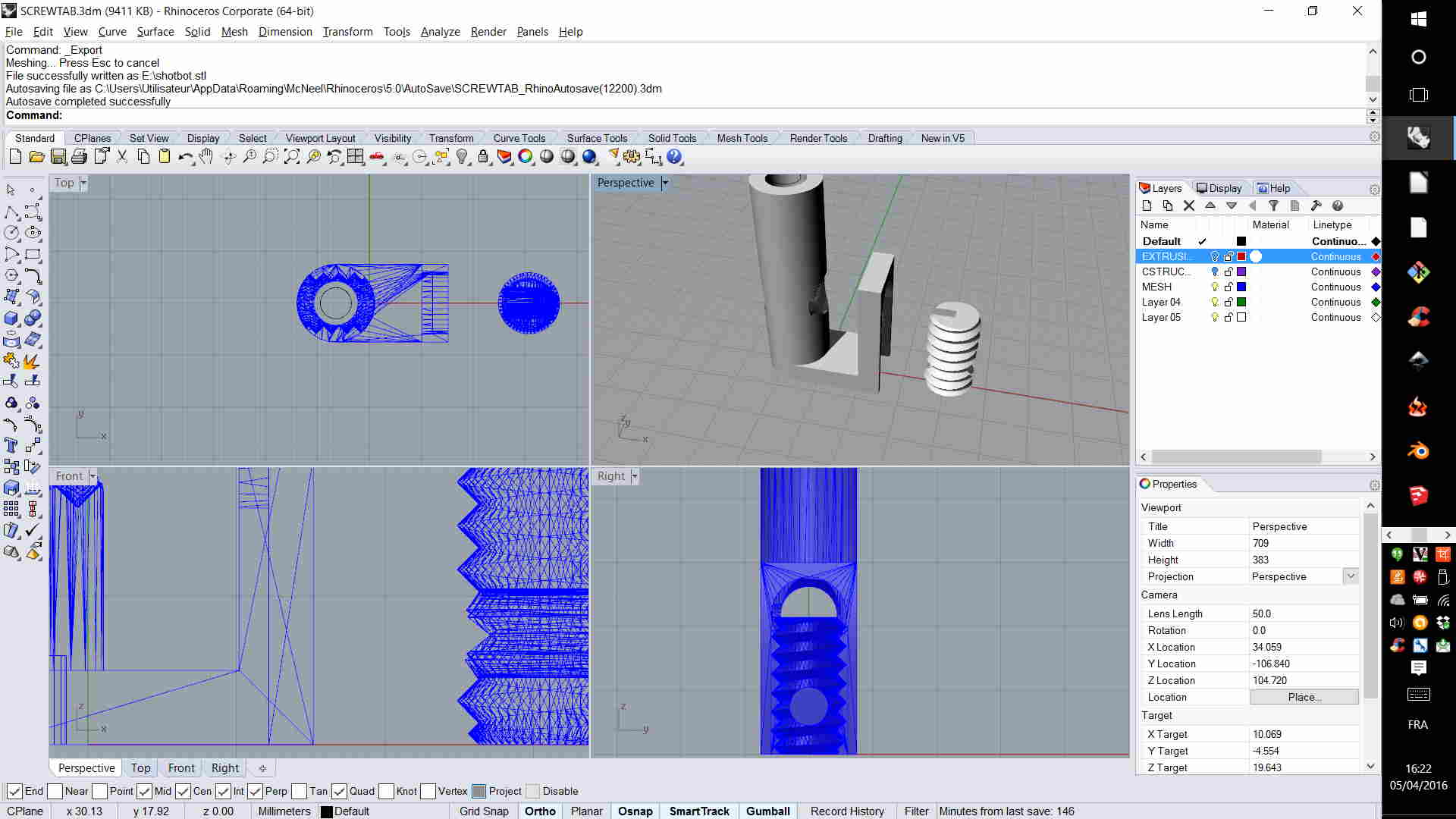The width and height of the screenshot is (1456, 819).
Task: Click the Lock objects padlock icon
Action: click(483, 157)
